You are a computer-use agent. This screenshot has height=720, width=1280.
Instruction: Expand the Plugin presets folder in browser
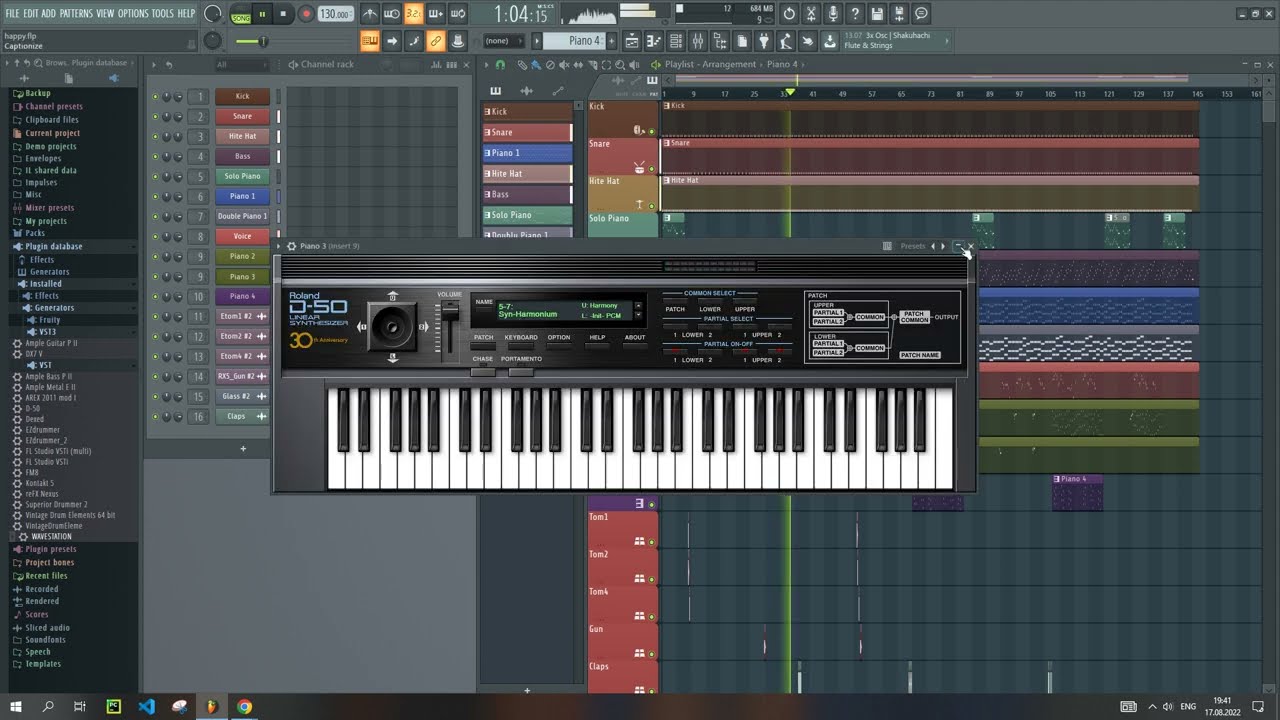point(50,549)
